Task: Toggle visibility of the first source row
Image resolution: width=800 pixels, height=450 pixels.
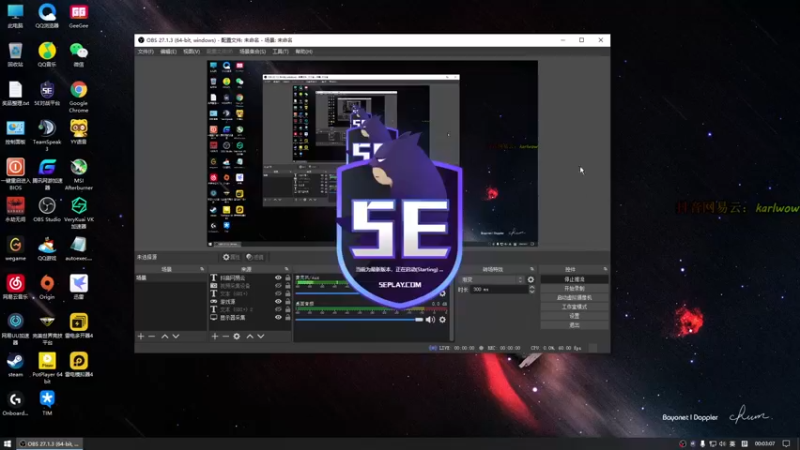Action: (278, 278)
